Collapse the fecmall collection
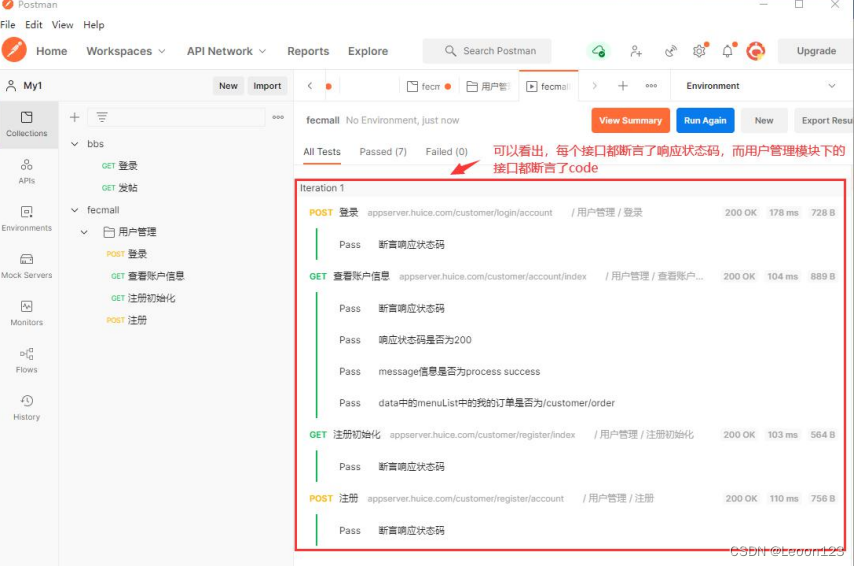This screenshot has height=566, width=859. [75, 210]
